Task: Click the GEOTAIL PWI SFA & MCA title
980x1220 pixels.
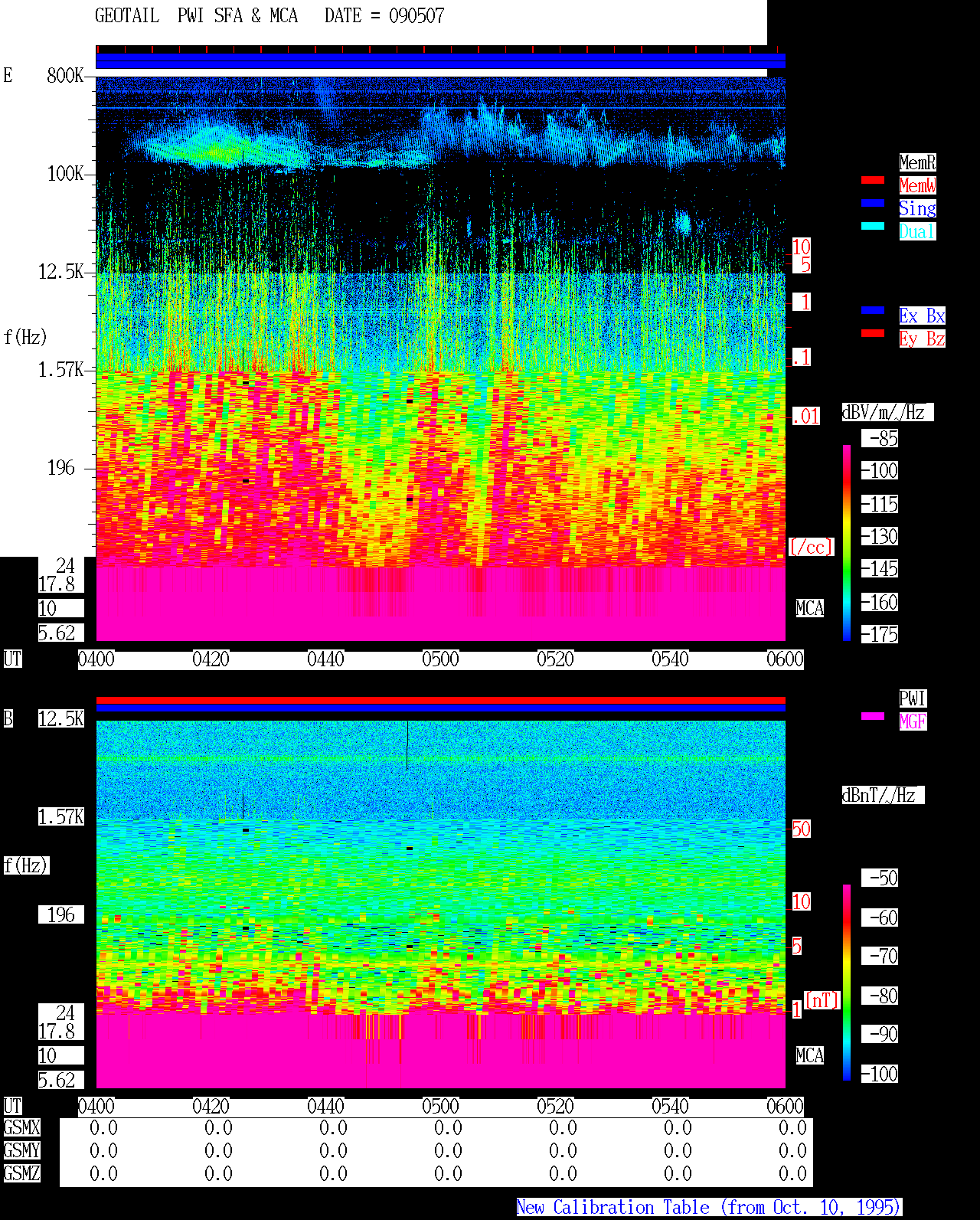Action: 196,15
